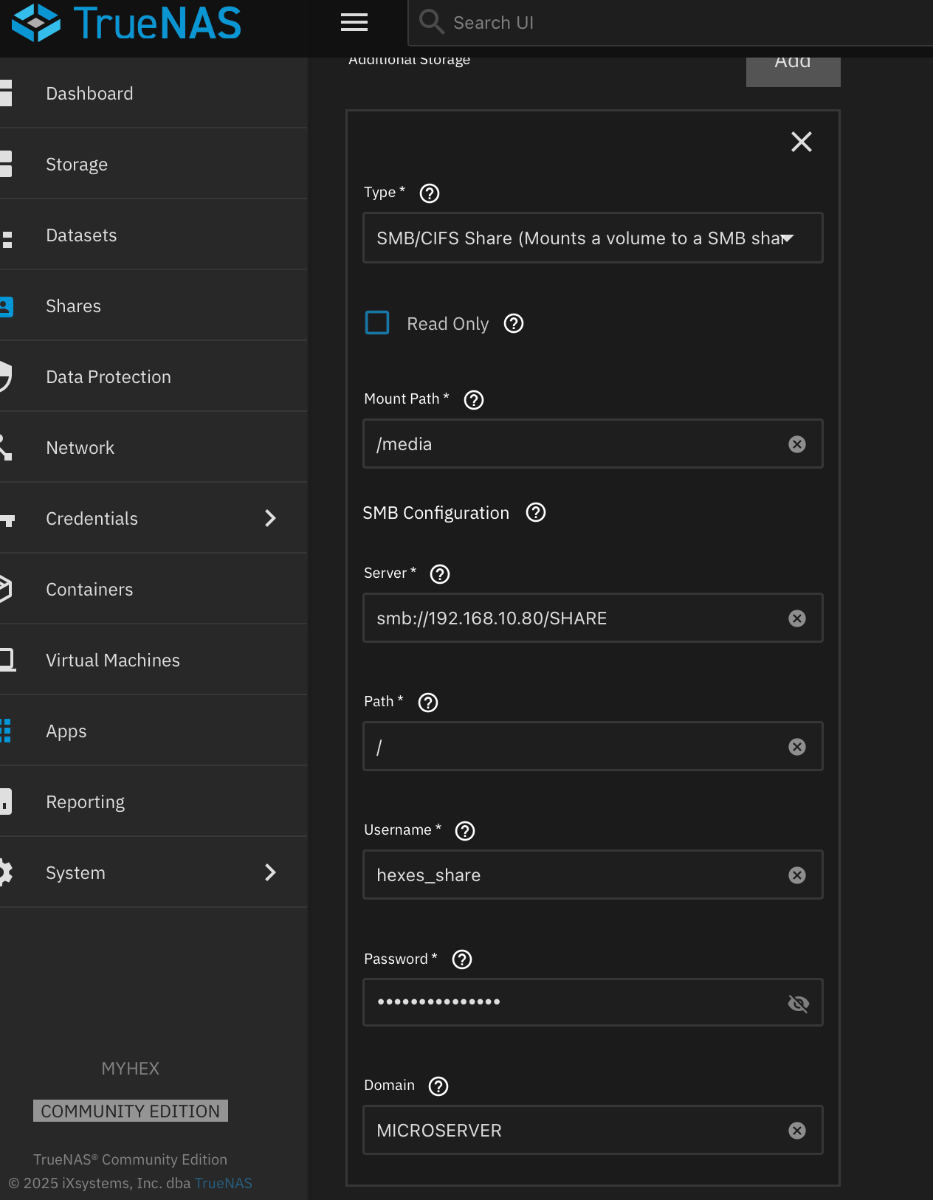Show password using the eye icon

coord(797,1003)
